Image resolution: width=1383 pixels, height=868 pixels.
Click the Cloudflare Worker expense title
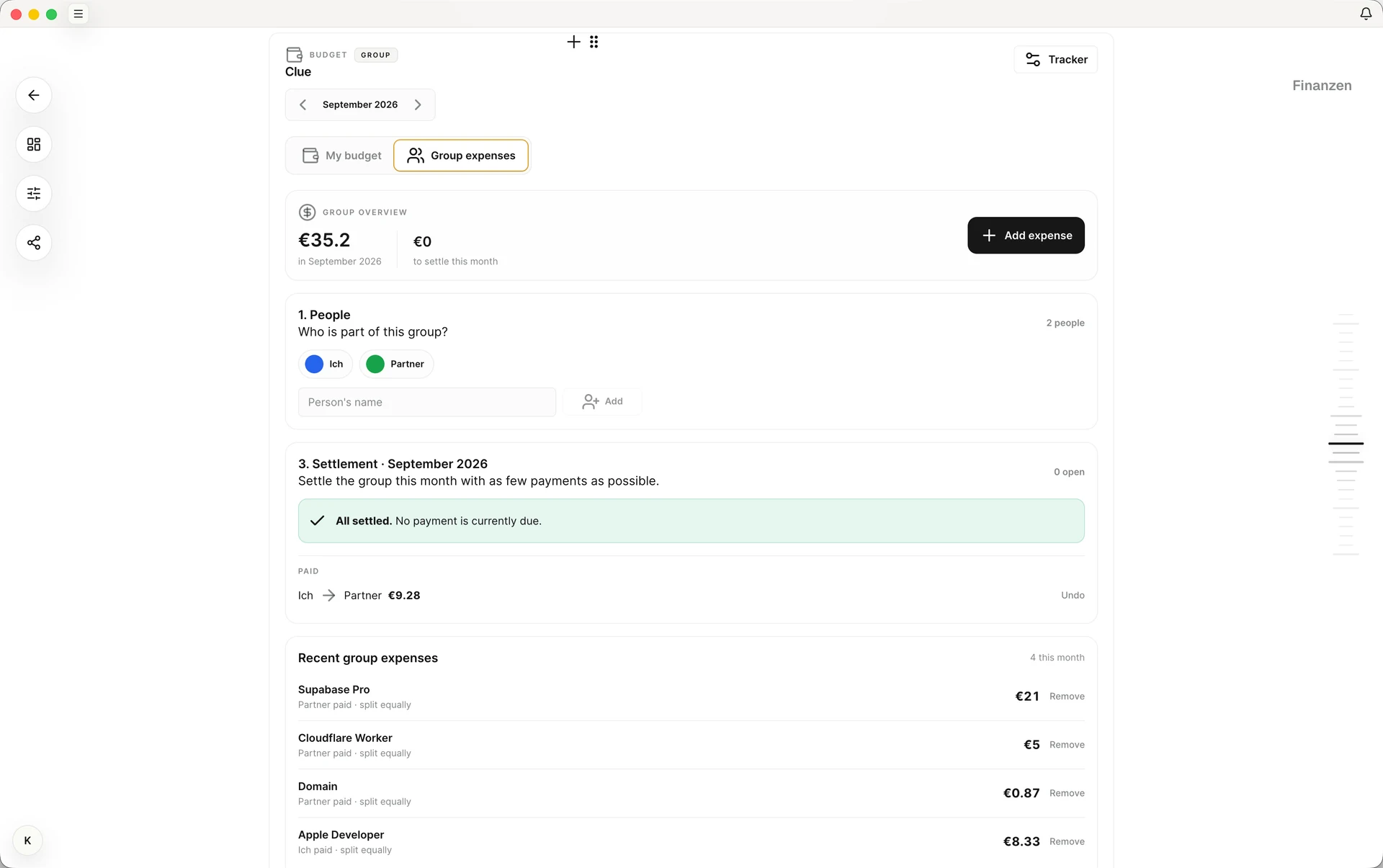345,738
